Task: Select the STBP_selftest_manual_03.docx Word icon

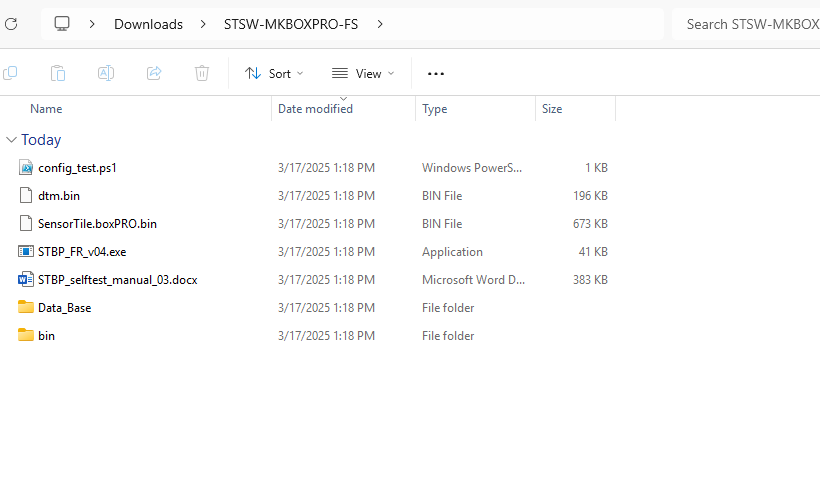Action: click(x=26, y=280)
